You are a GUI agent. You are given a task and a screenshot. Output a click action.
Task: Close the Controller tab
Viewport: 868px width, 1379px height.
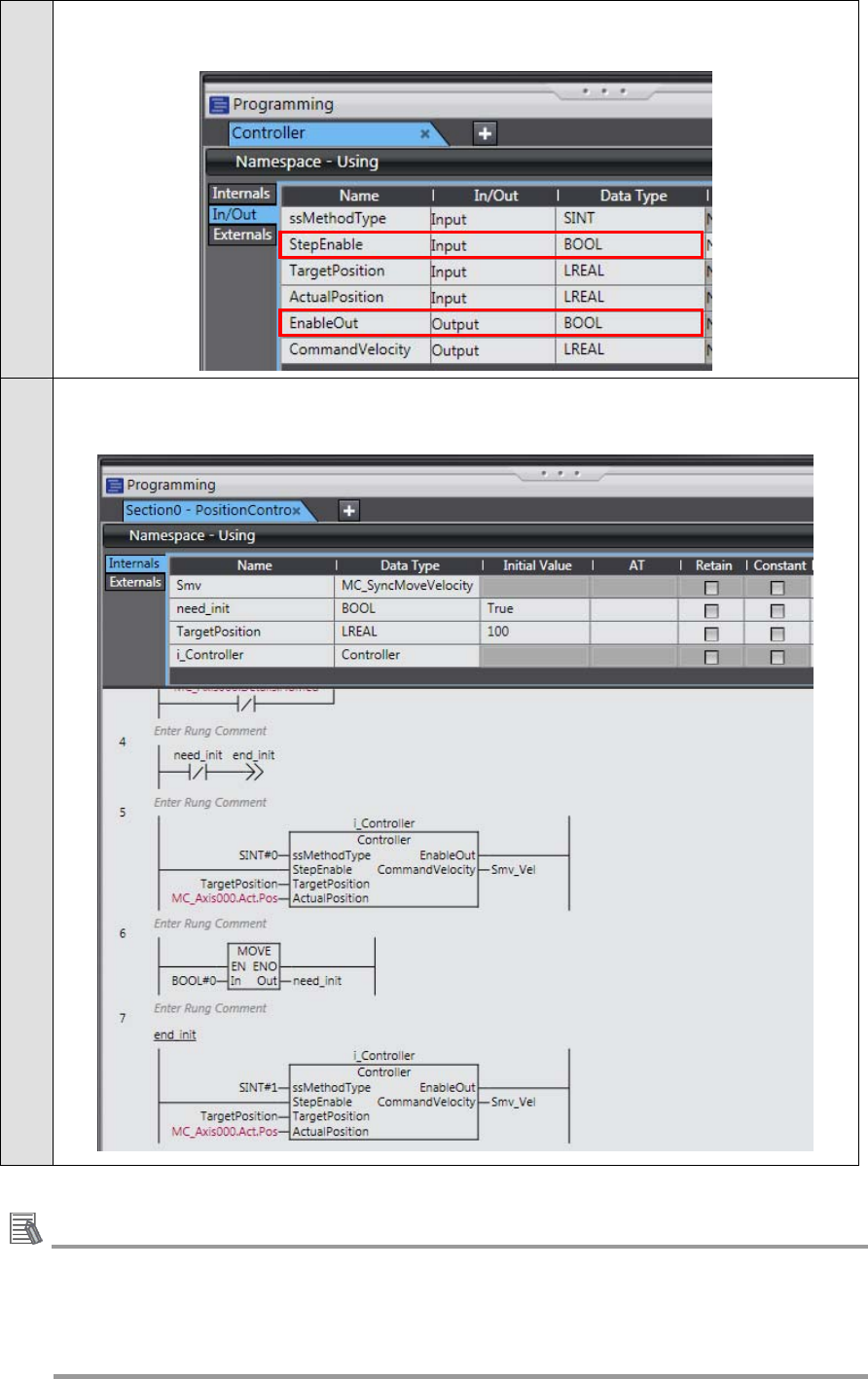coord(424,133)
